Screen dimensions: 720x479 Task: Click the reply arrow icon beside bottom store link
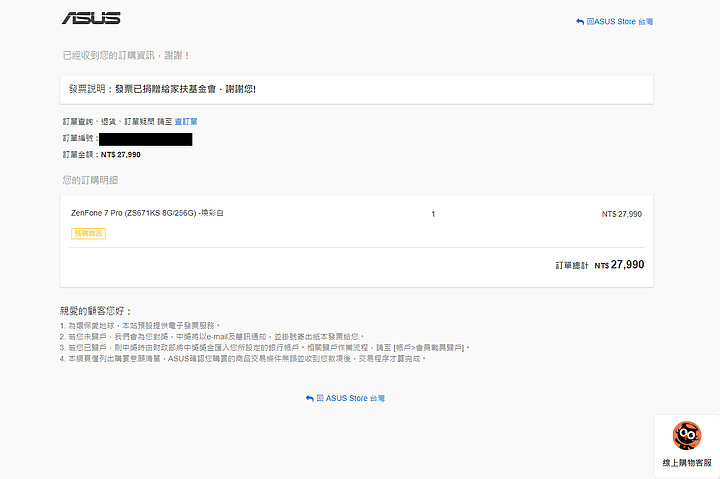(310, 398)
